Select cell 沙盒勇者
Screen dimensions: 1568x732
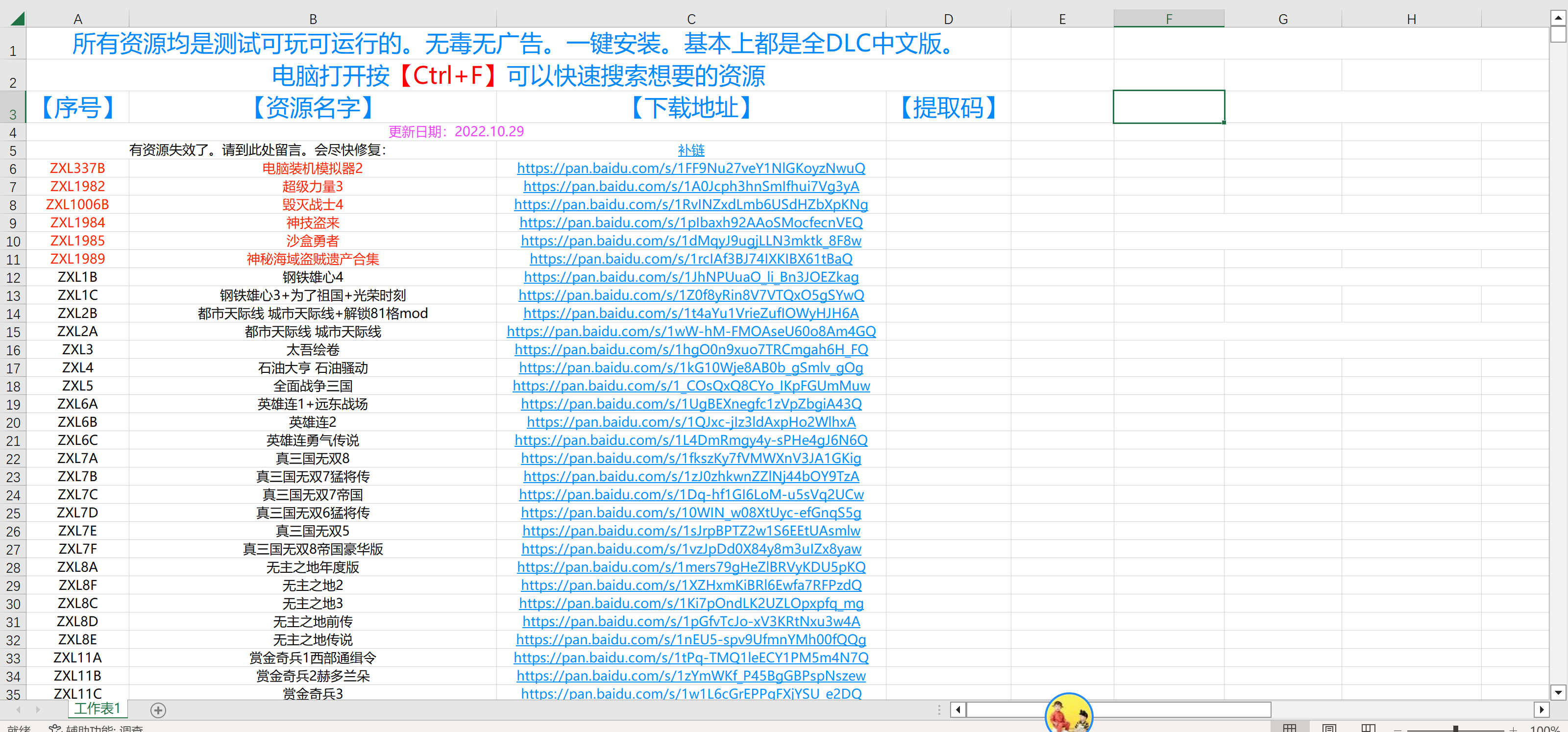(x=313, y=241)
